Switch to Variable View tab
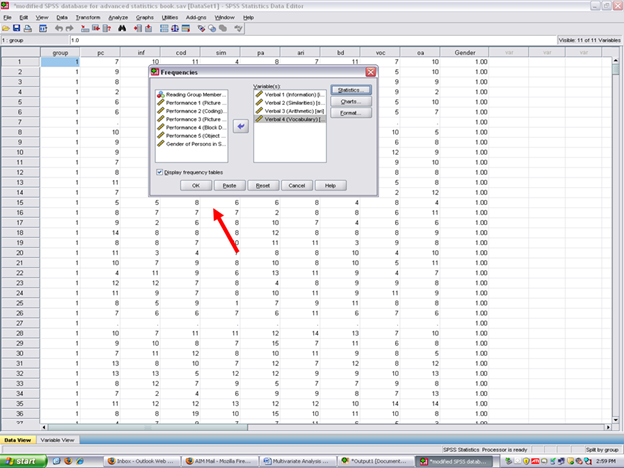The width and height of the screenshot is (624, 468). (59, 440)
